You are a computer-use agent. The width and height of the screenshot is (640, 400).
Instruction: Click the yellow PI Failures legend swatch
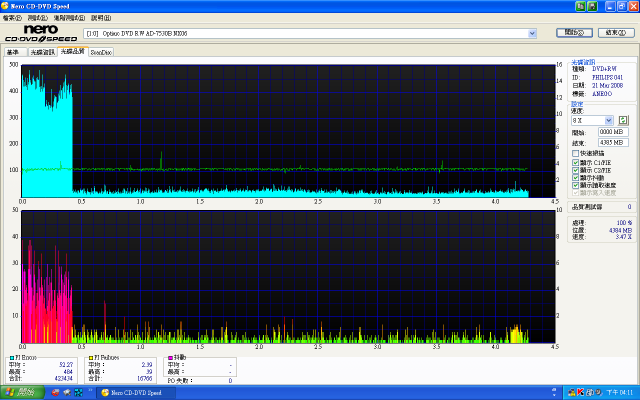pos(91,358)
